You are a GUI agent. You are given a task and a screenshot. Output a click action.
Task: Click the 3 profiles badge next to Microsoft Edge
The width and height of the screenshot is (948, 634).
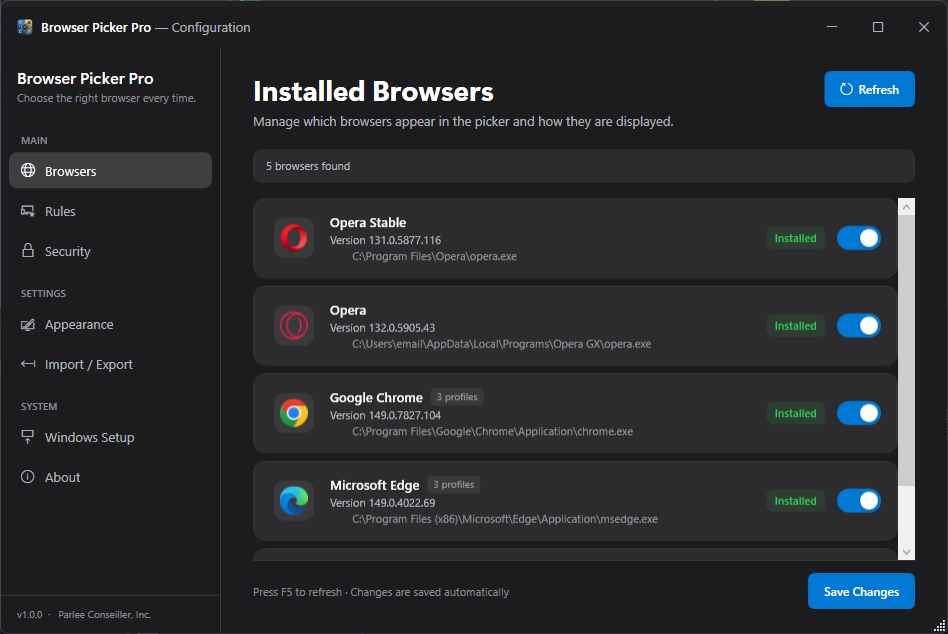point(453,485)
